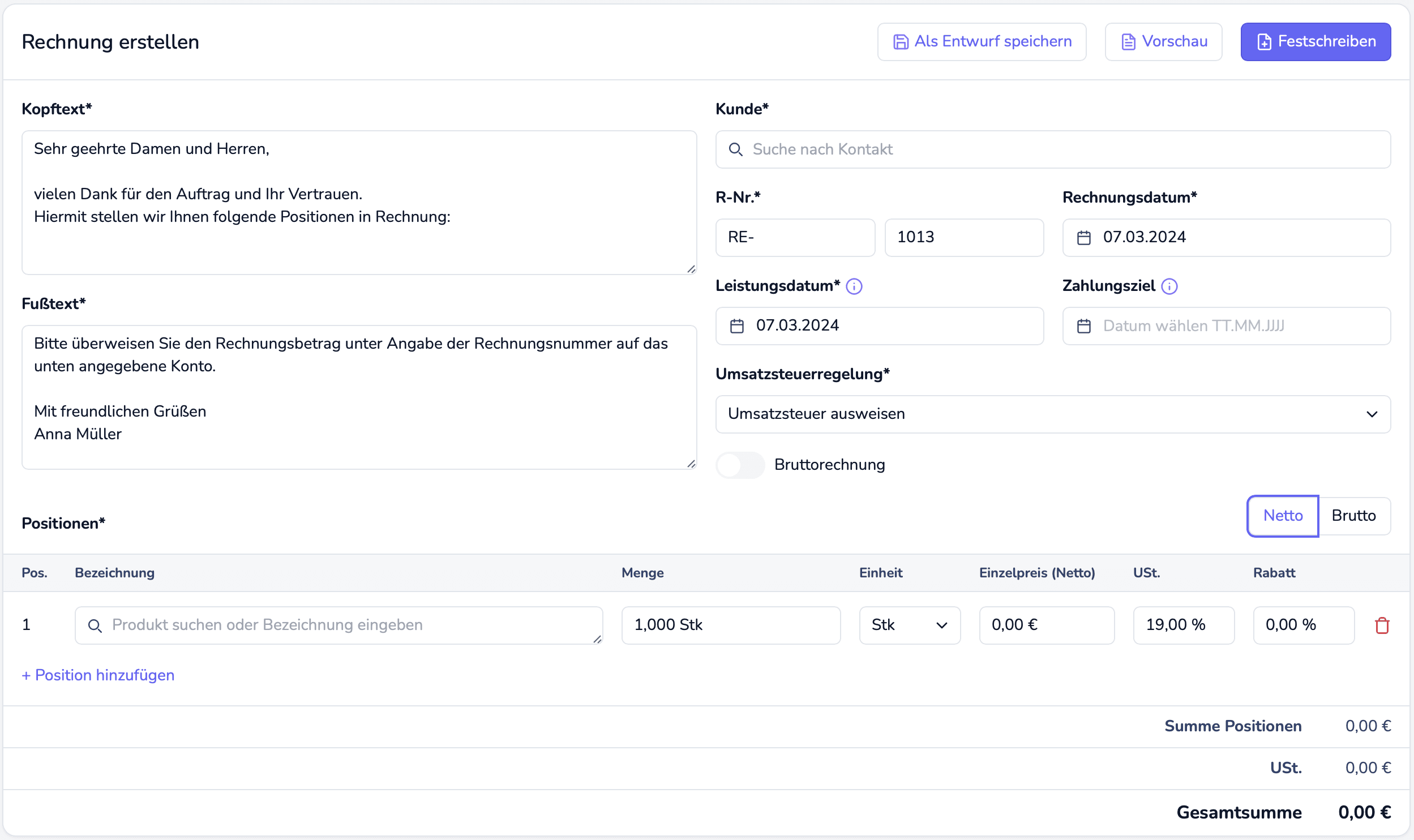
Task: Select the Netto price mode
Action: [x=1283, y=516]
